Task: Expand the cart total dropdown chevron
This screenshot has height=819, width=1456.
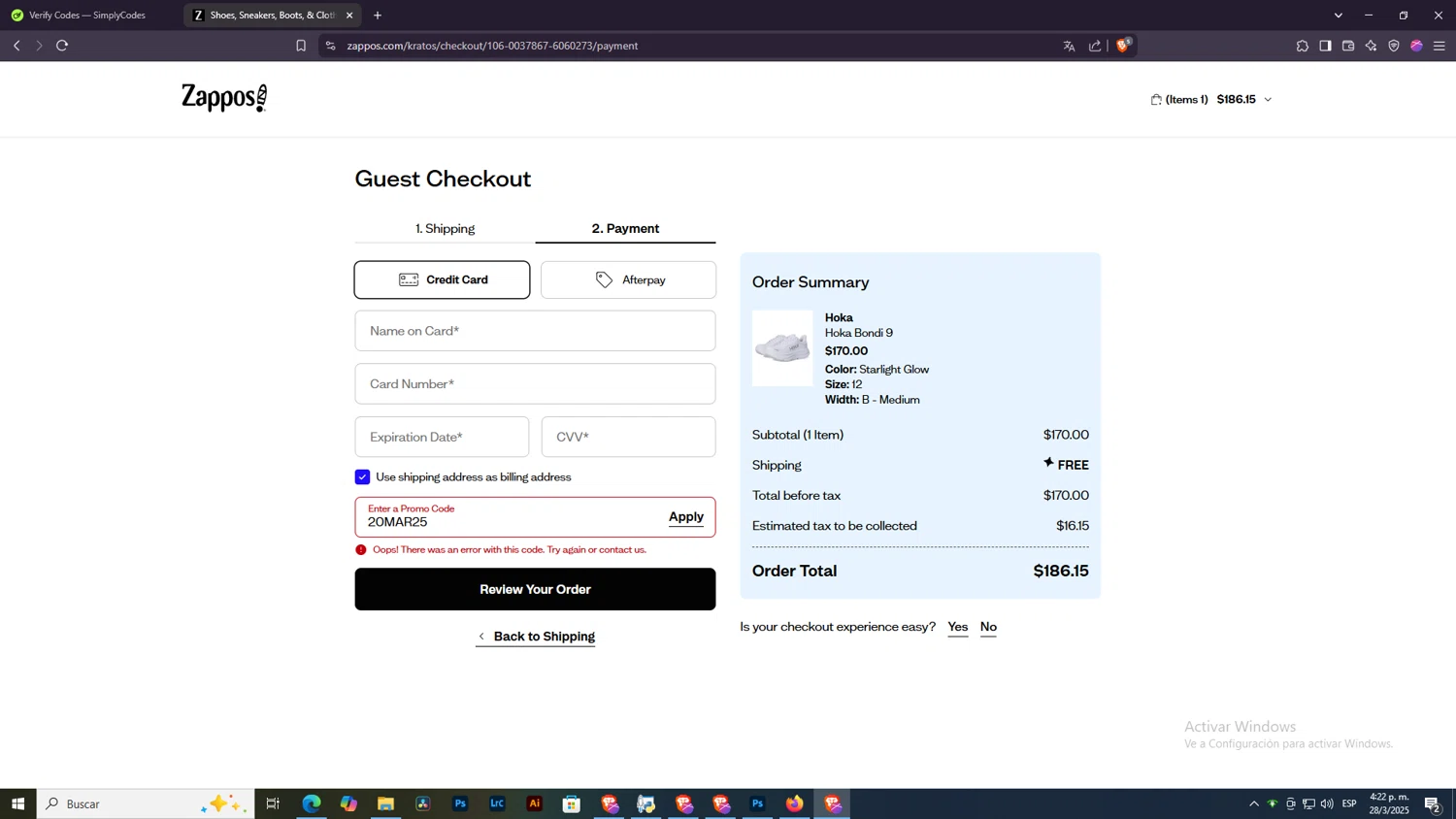Action: 1268,100
